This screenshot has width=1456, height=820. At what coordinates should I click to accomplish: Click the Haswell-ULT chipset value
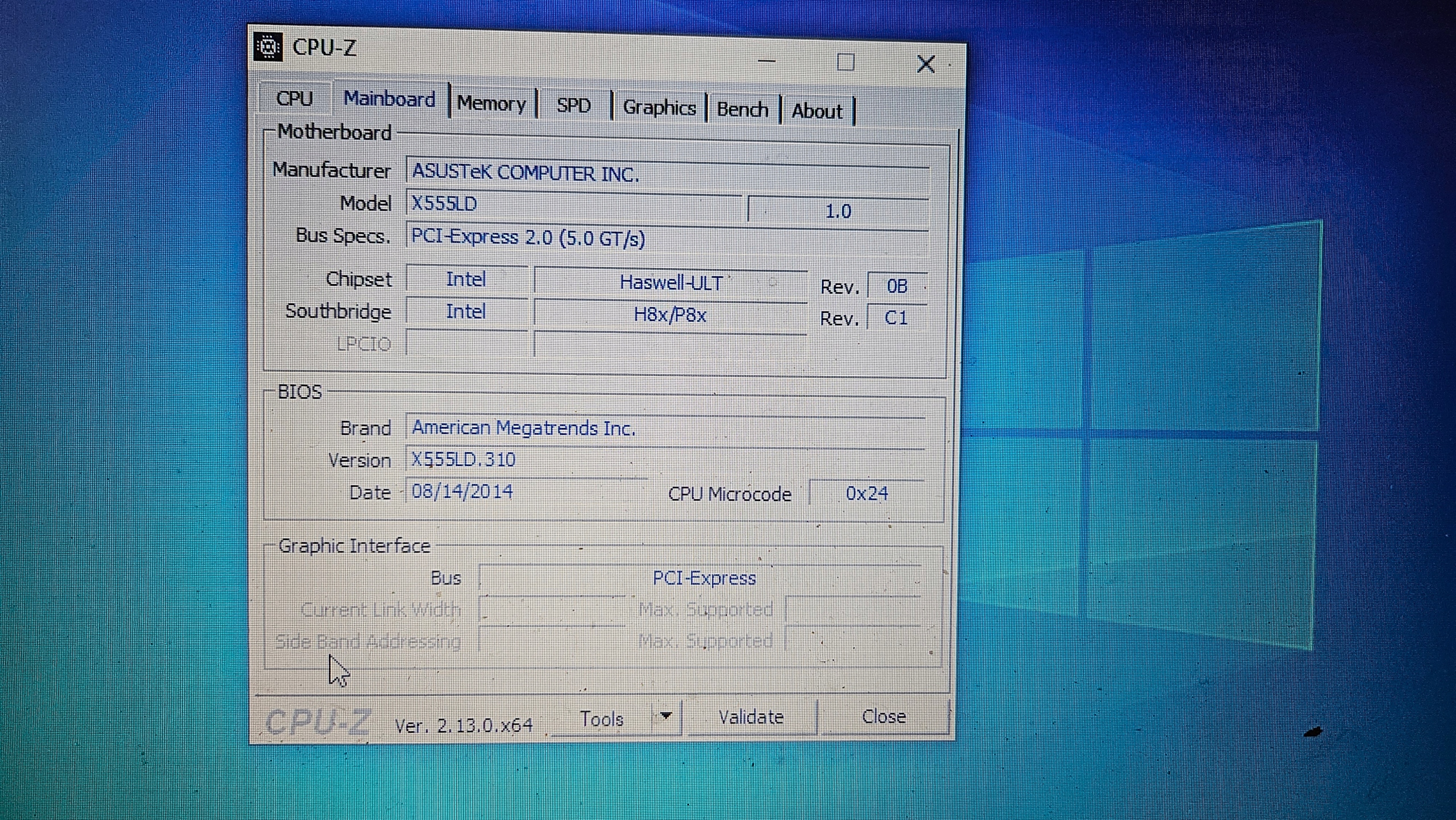pyautogui.click(x=671, y=283)
